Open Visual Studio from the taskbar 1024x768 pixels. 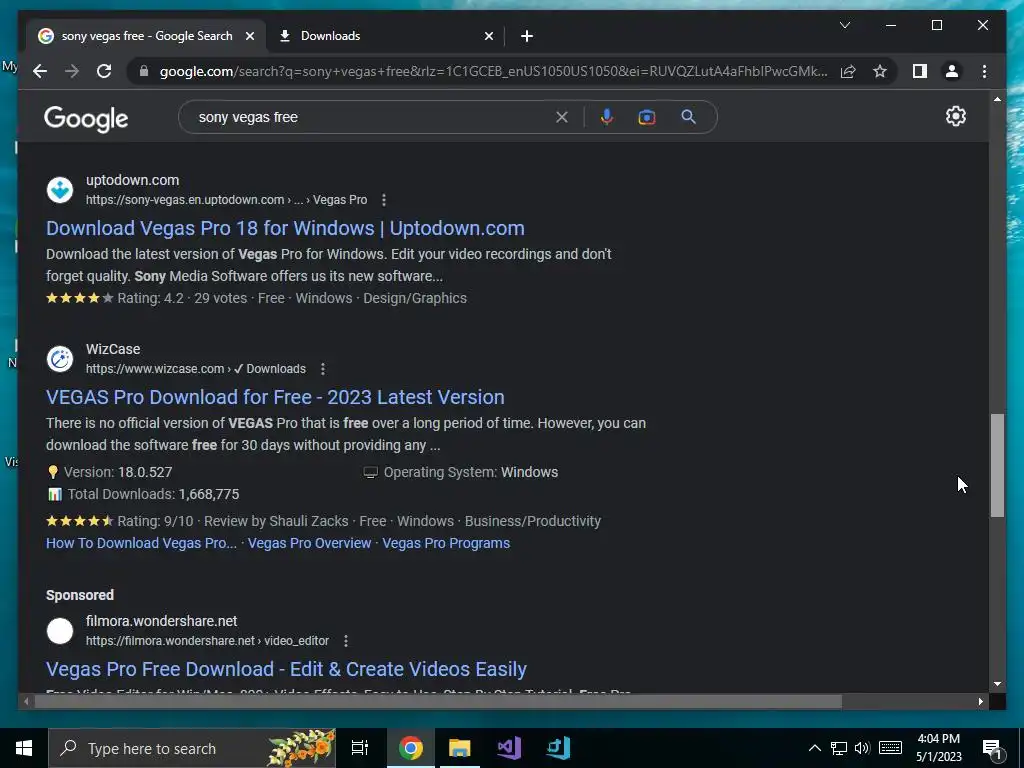[509, 748]
